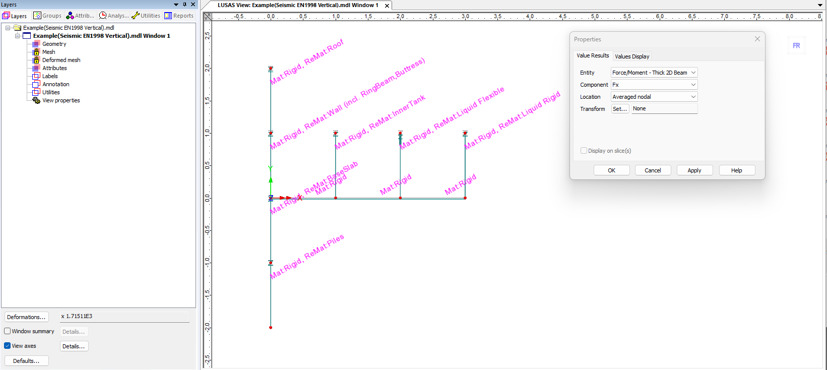Click the Transform field showing None

point(665,109)
